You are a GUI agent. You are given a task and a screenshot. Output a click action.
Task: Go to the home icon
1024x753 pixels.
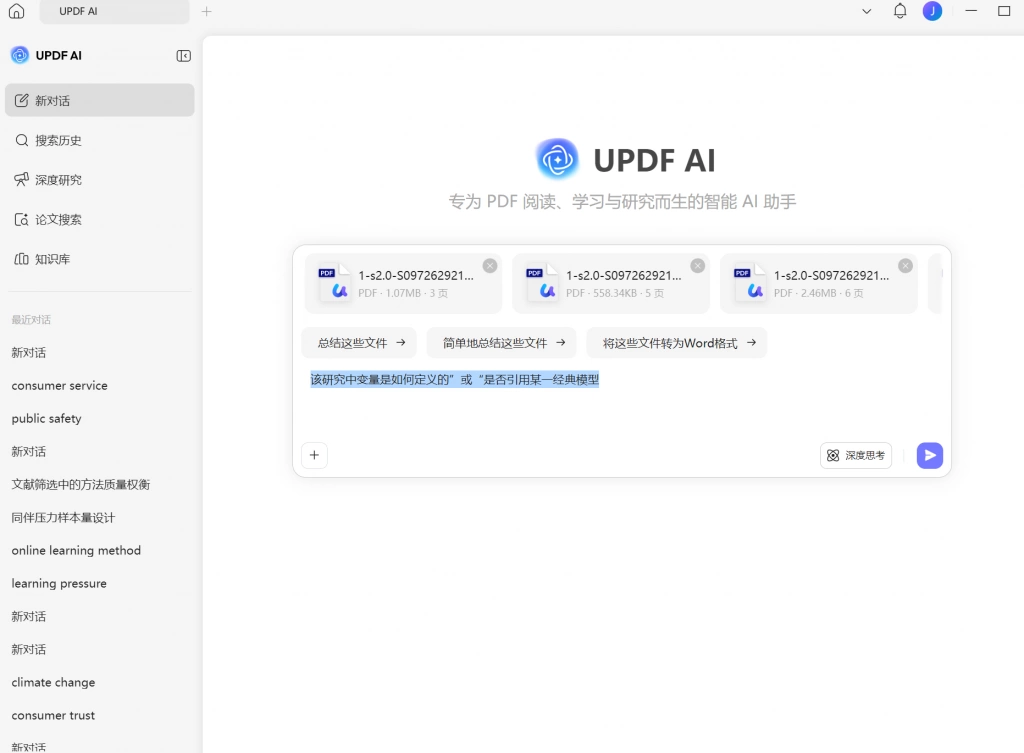[16, 11]
